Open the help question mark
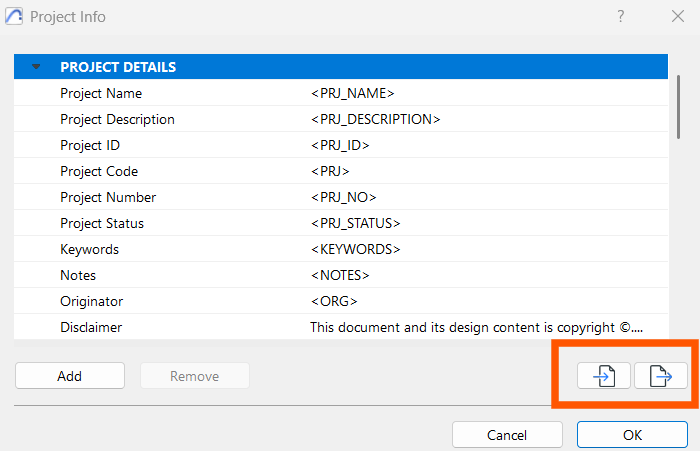This screenshot has width=700, height=451. point(621,17)
